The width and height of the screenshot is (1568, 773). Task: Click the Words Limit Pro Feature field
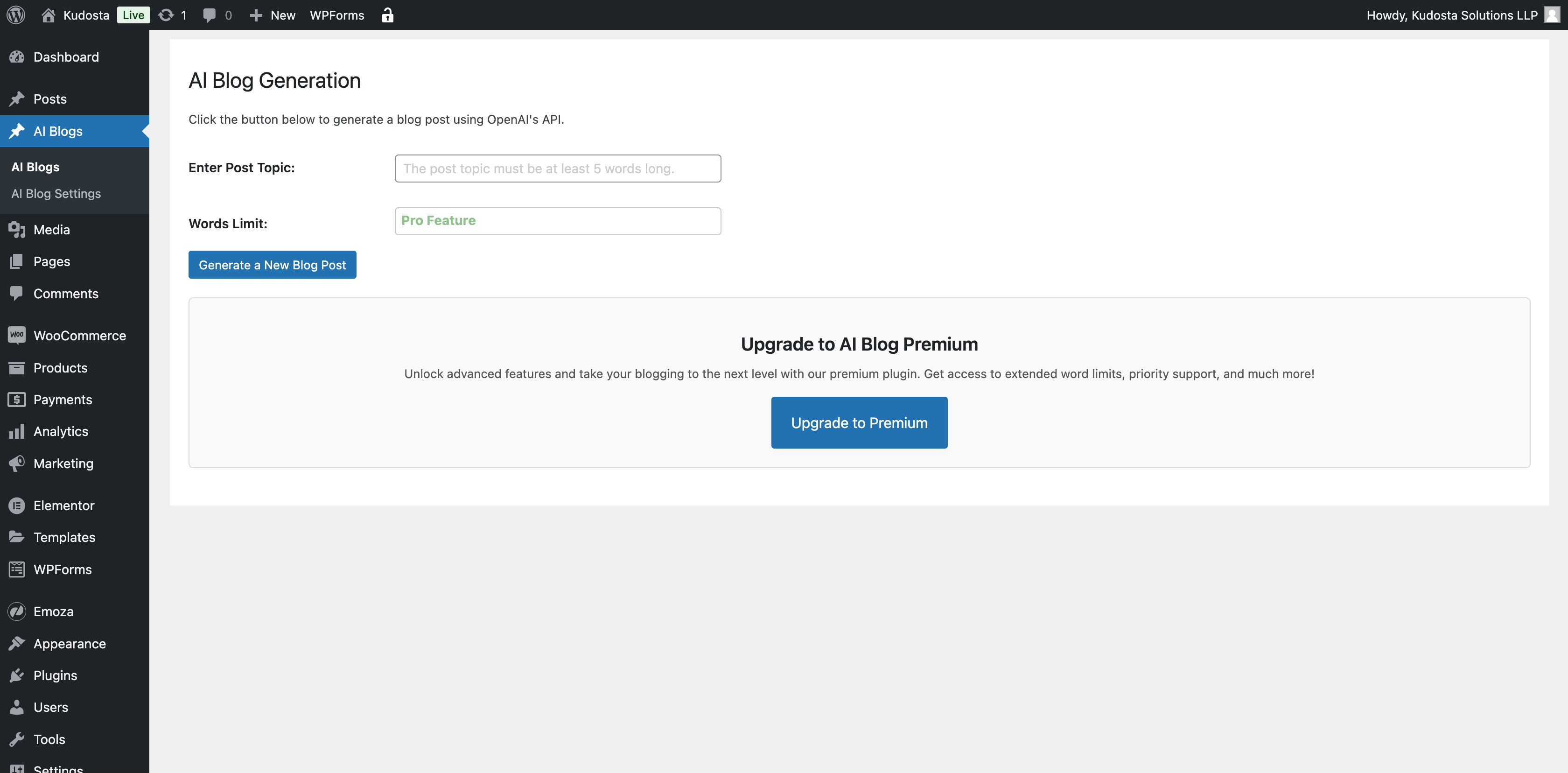point(558,221)
